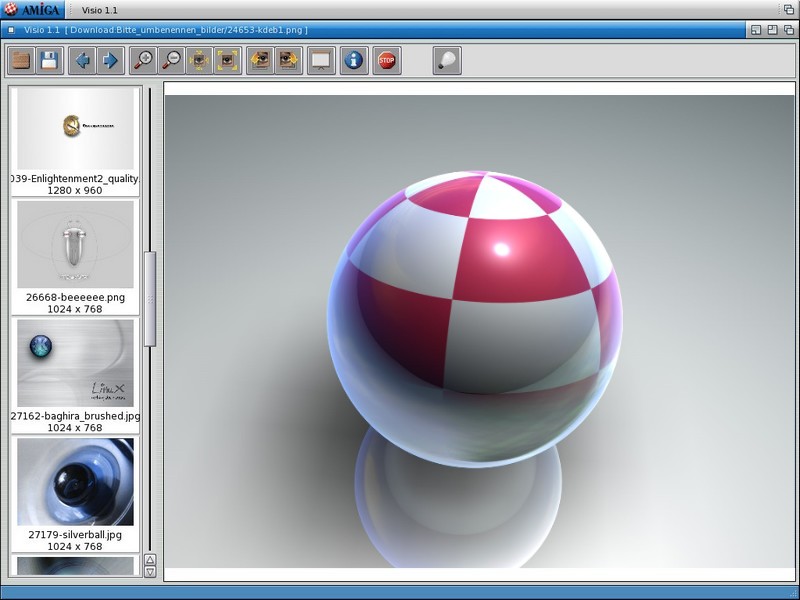Open image info with the blue 'i' icon
This screenshot has width=800, height=600.
tap(354, 61)
